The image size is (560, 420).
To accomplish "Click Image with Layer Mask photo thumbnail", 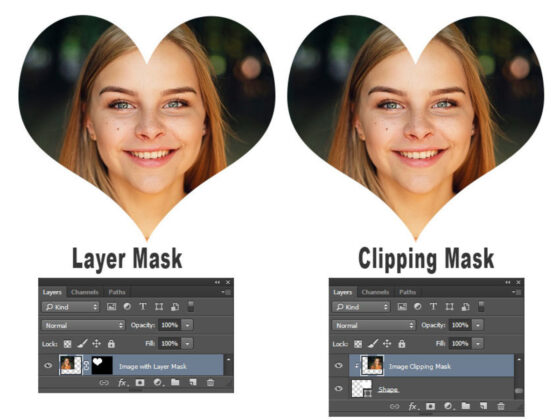I will pyautogui.click(x=71, y=365).
